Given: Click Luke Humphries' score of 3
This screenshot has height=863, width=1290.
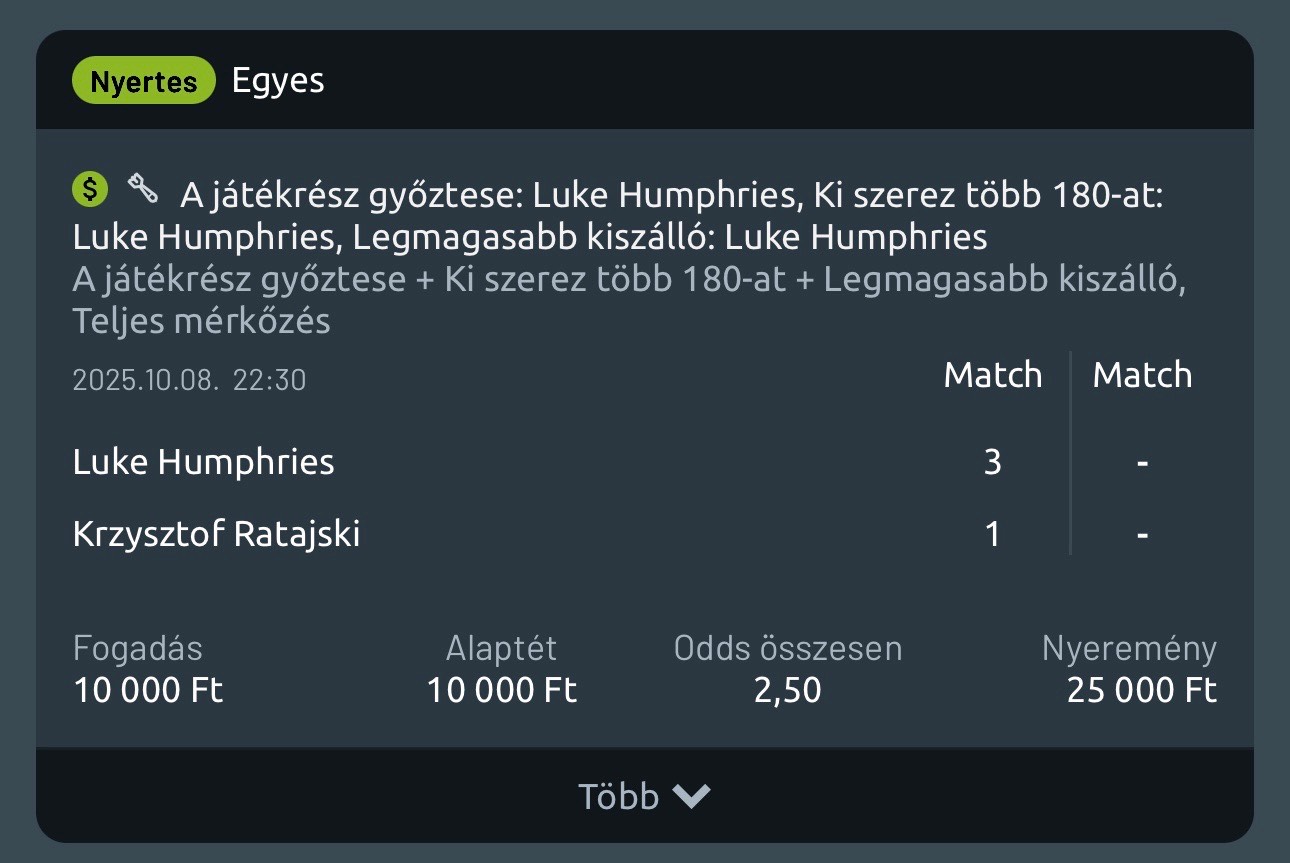Looking at the screenshot, I should tap(992, 462).
